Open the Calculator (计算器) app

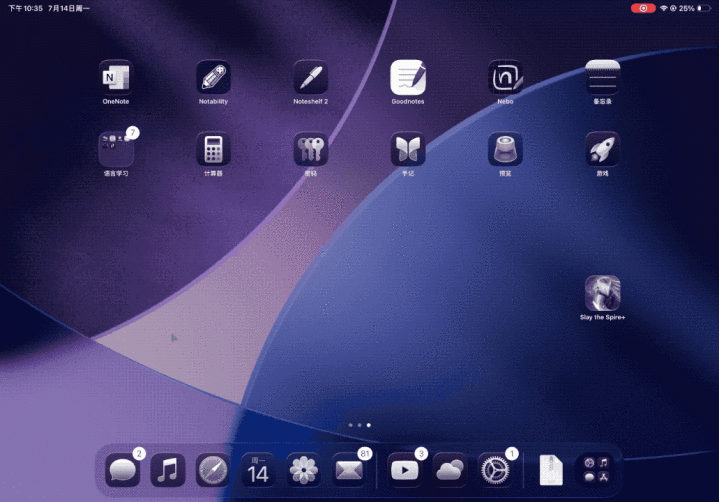click(x=213, y=149)
